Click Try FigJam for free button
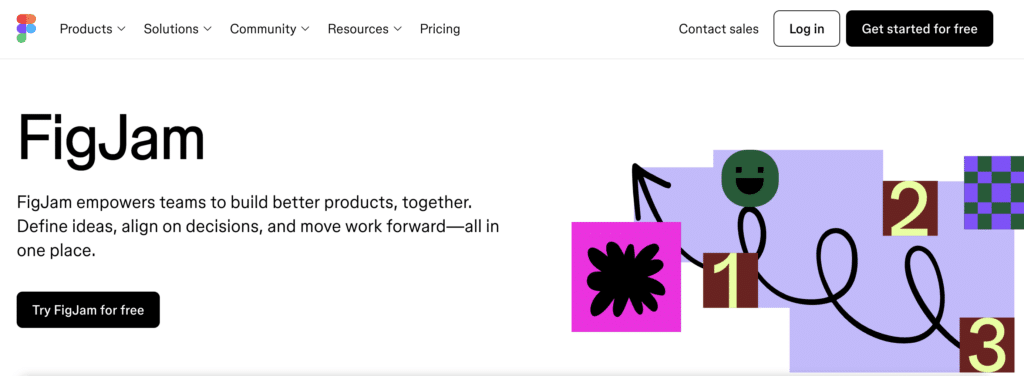Image resolution: width=1024 pixels, height=376 pixels. (x=88, y=309)
